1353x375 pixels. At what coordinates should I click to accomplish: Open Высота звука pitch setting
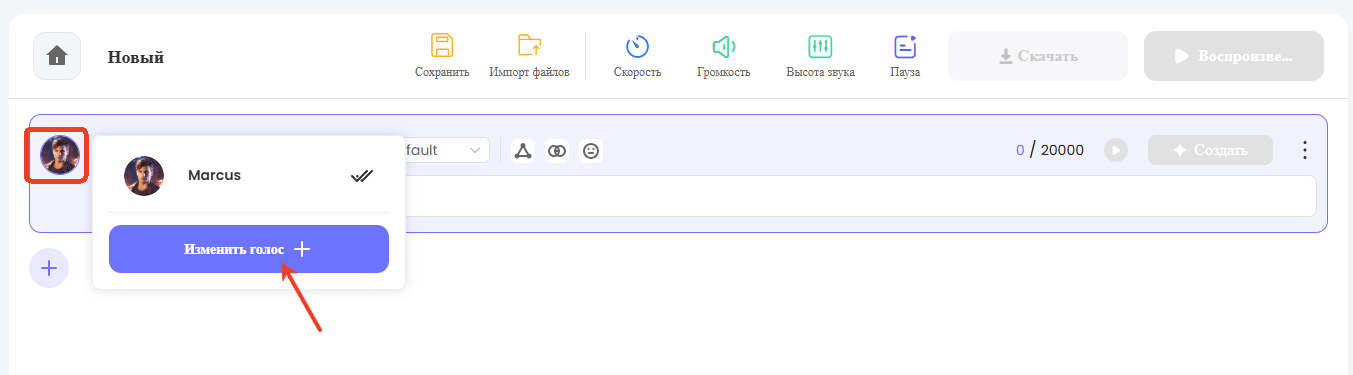point(820,56)
